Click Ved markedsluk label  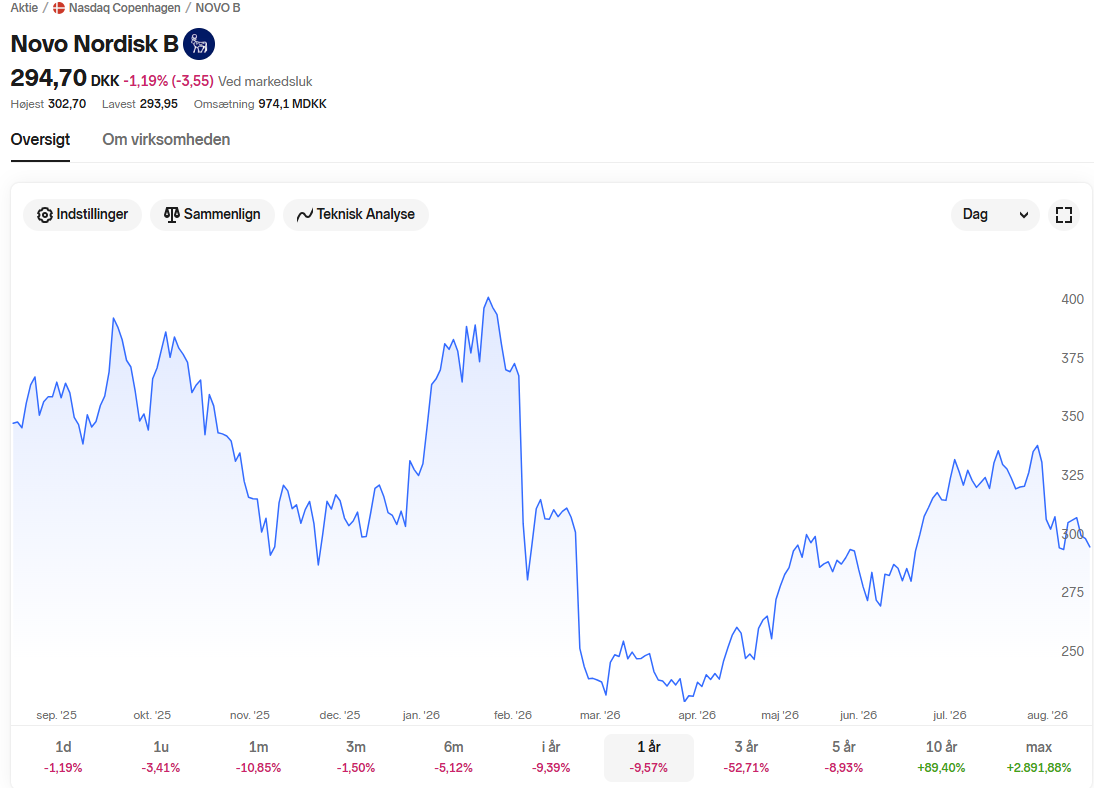coord(265,81)
